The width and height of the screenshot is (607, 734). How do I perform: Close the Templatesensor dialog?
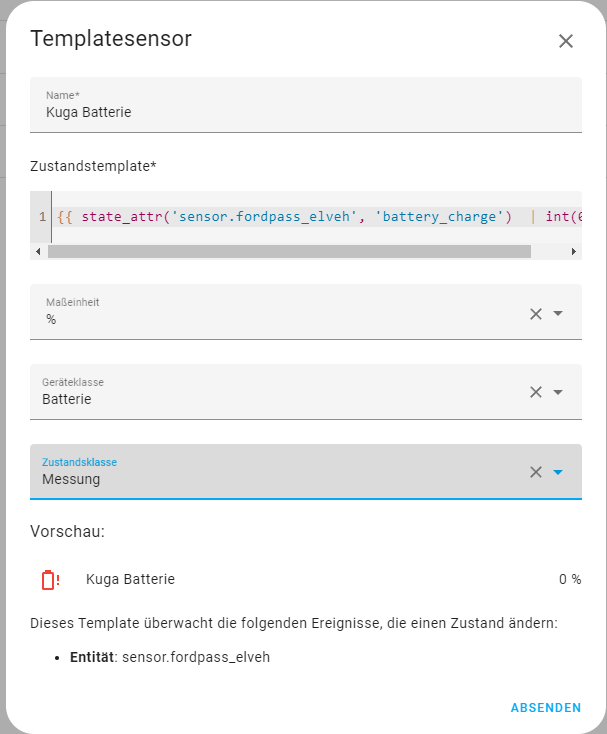tap(566, 41)
